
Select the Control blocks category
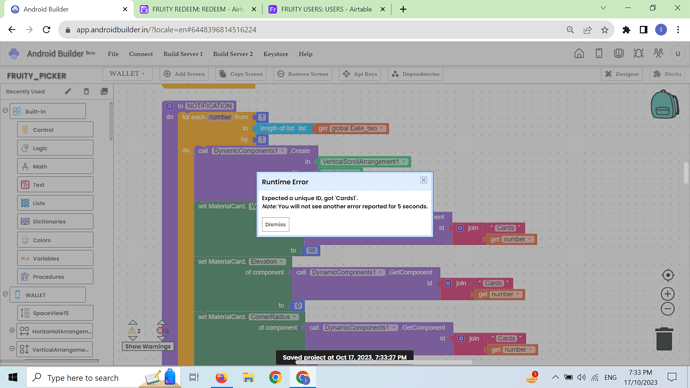tap(55, 130)
